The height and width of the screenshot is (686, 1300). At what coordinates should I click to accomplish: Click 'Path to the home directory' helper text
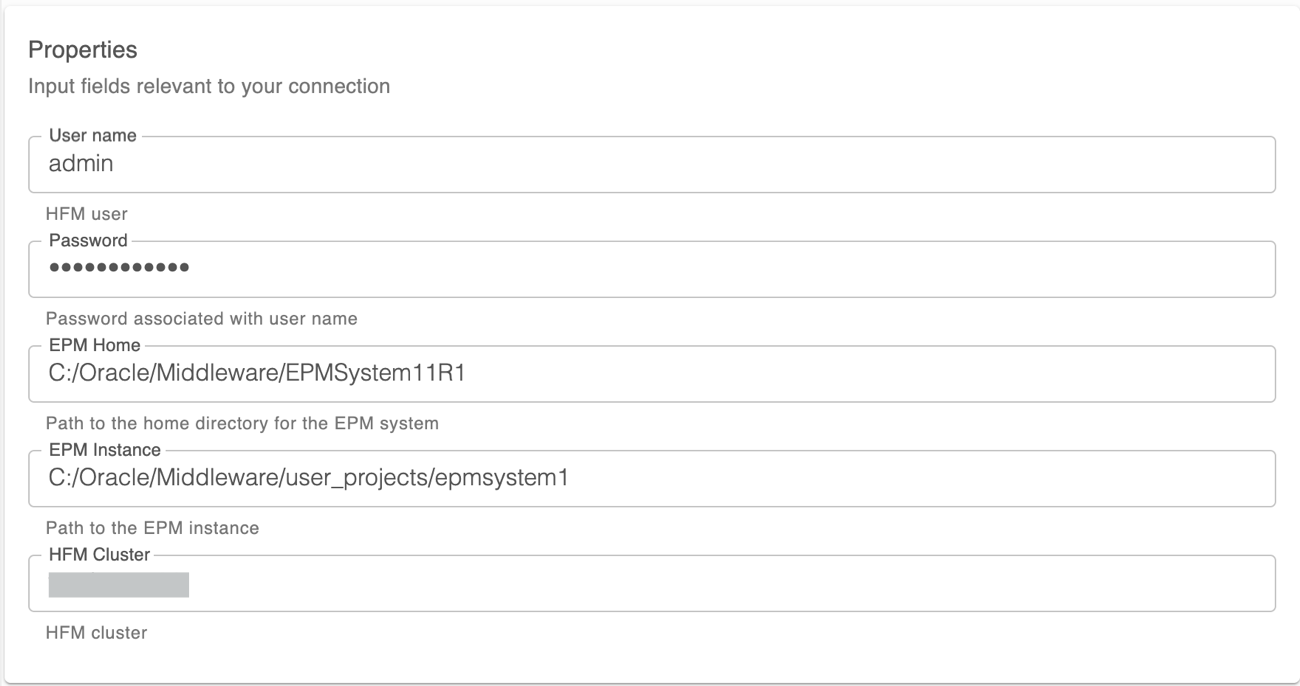[243, 423]
